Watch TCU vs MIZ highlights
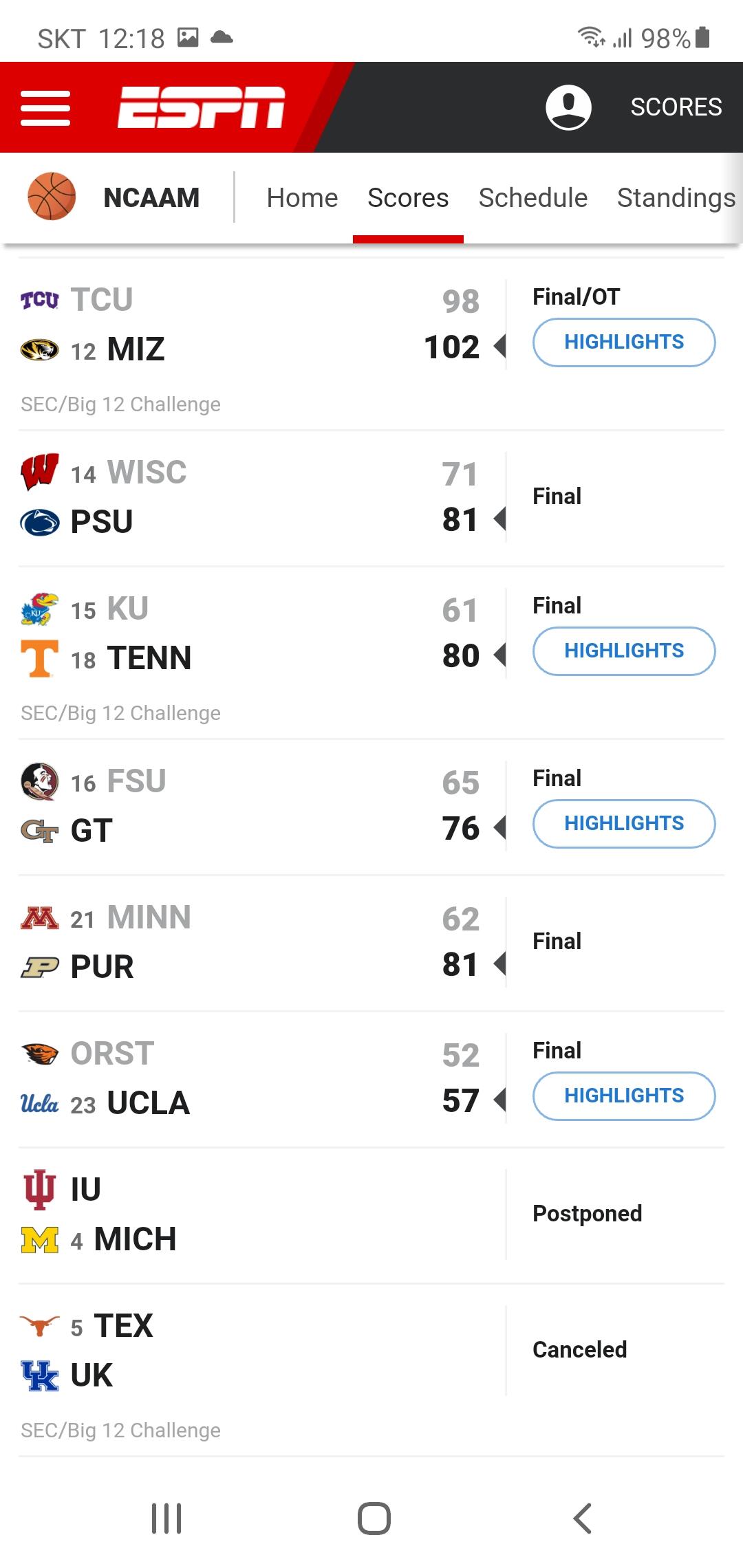This screenshot has height=1568, width=743. click(624, 342)
